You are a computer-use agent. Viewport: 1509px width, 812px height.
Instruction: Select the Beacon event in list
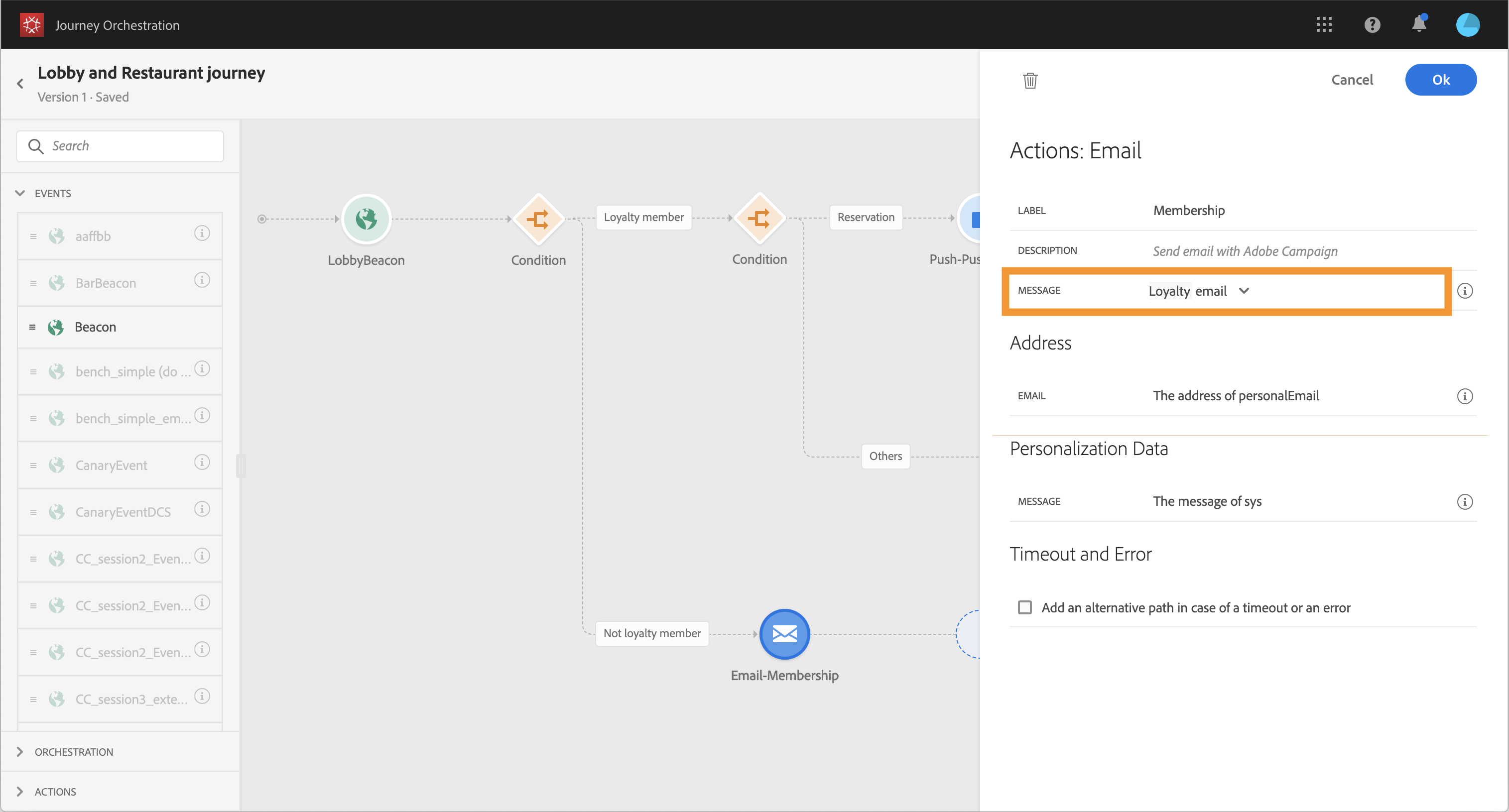click(x=96, y=327)
